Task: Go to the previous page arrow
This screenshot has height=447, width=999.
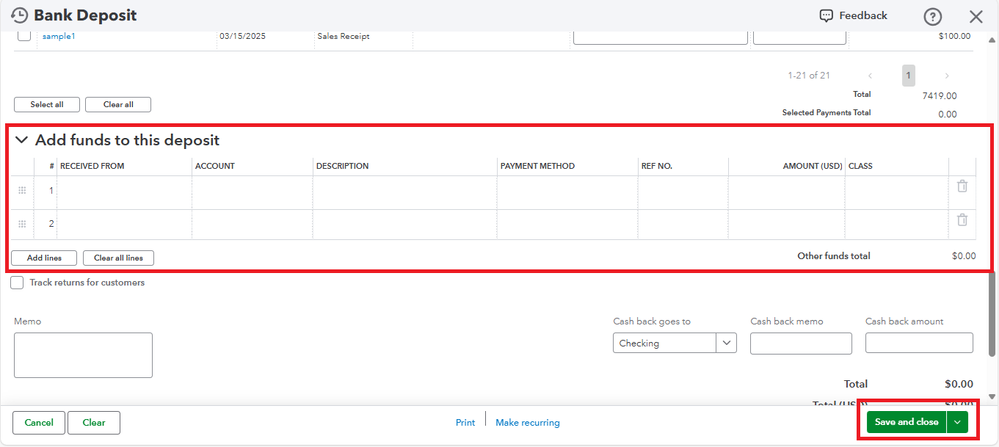Action: coord(870,76)
